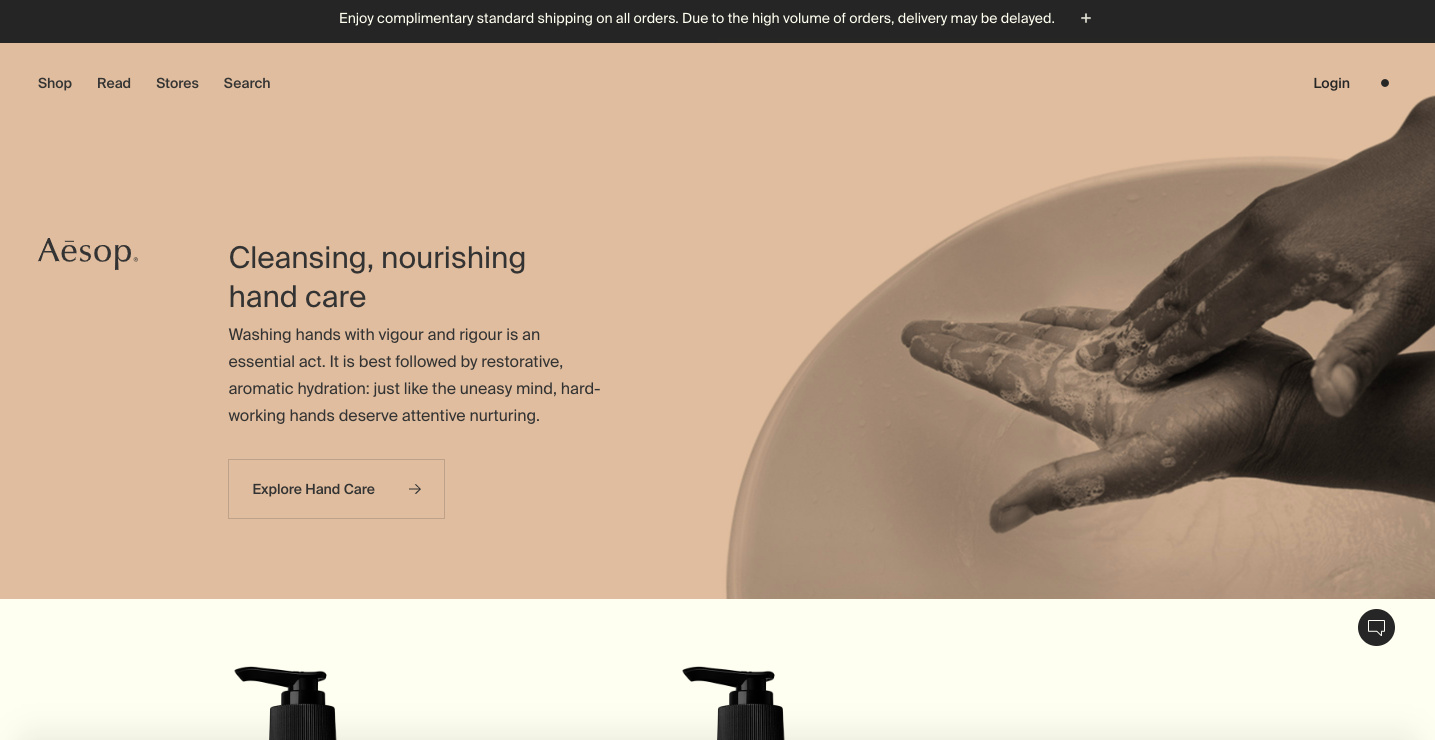Select the left pump bottle product image
Image resolution: width=1435 pixels, height=740 pixels.
pyautogui.click(x=290, y=703)
